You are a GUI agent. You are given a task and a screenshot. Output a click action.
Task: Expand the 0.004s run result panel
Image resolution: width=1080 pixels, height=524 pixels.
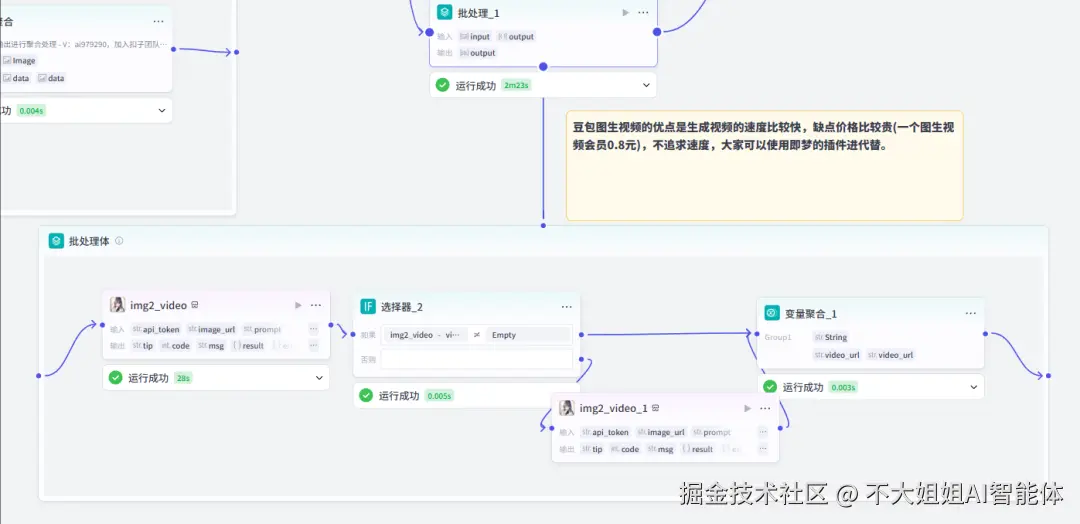pyautogui.click(x=162, y=110)
